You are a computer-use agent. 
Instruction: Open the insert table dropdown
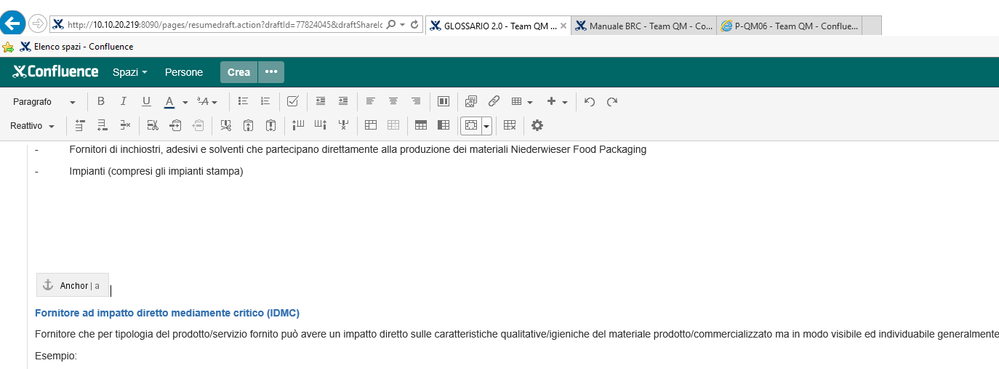point(522,101)
